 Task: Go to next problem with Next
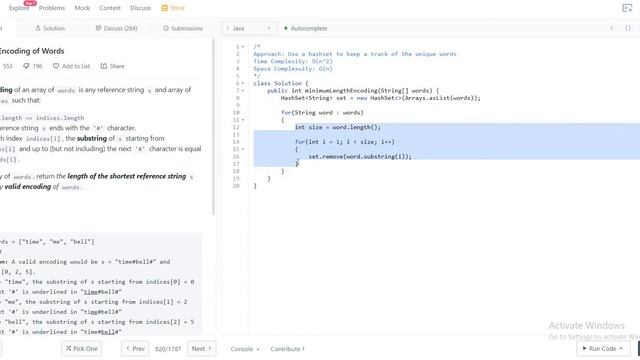[202, 349]
